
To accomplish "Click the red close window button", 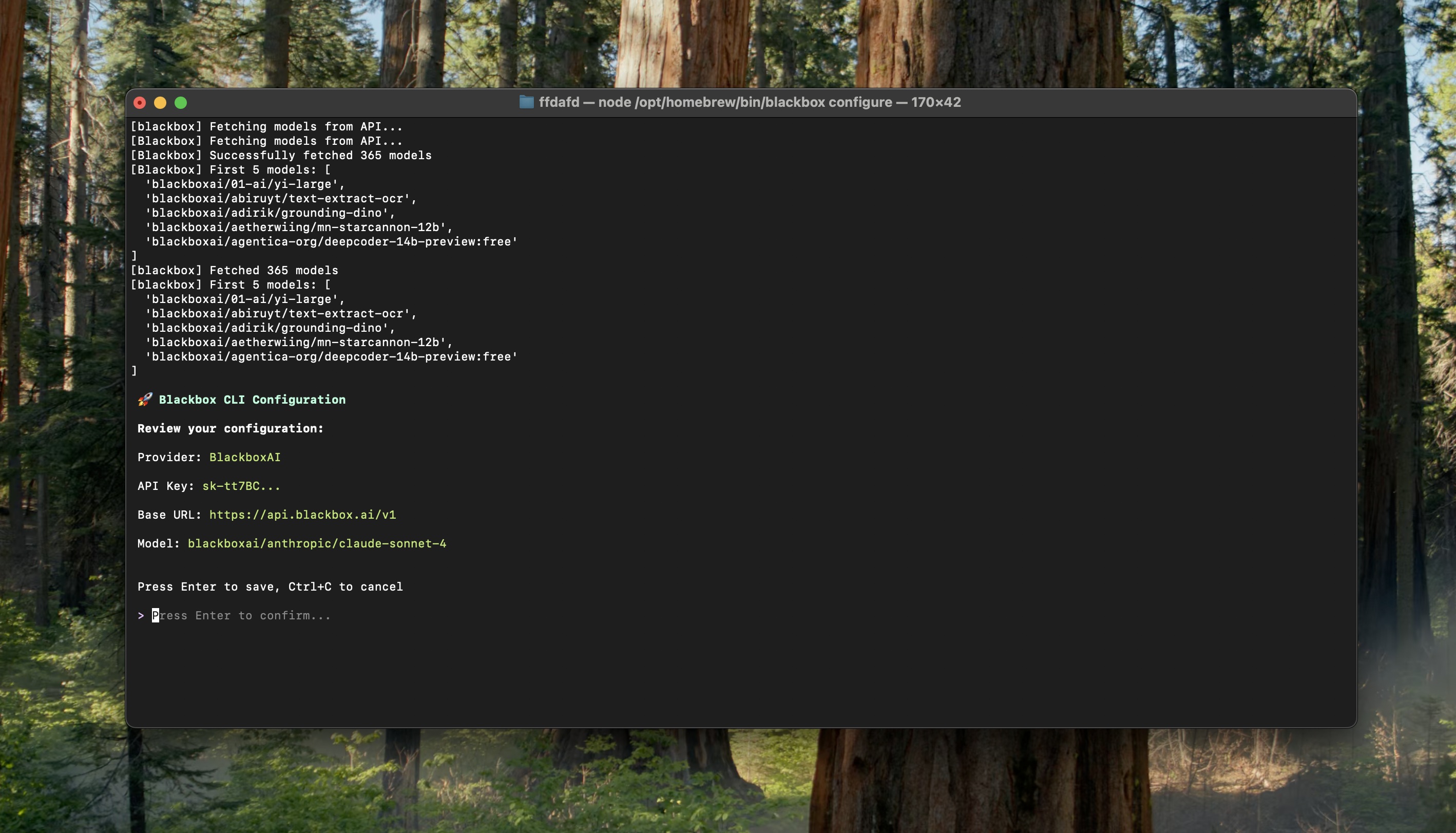I will tap(140, 102).
